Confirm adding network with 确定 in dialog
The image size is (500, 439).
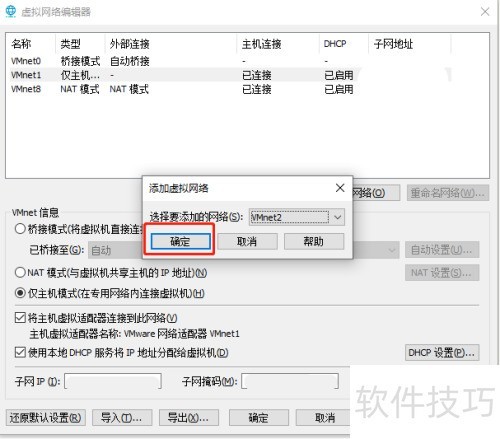[180, 241]
